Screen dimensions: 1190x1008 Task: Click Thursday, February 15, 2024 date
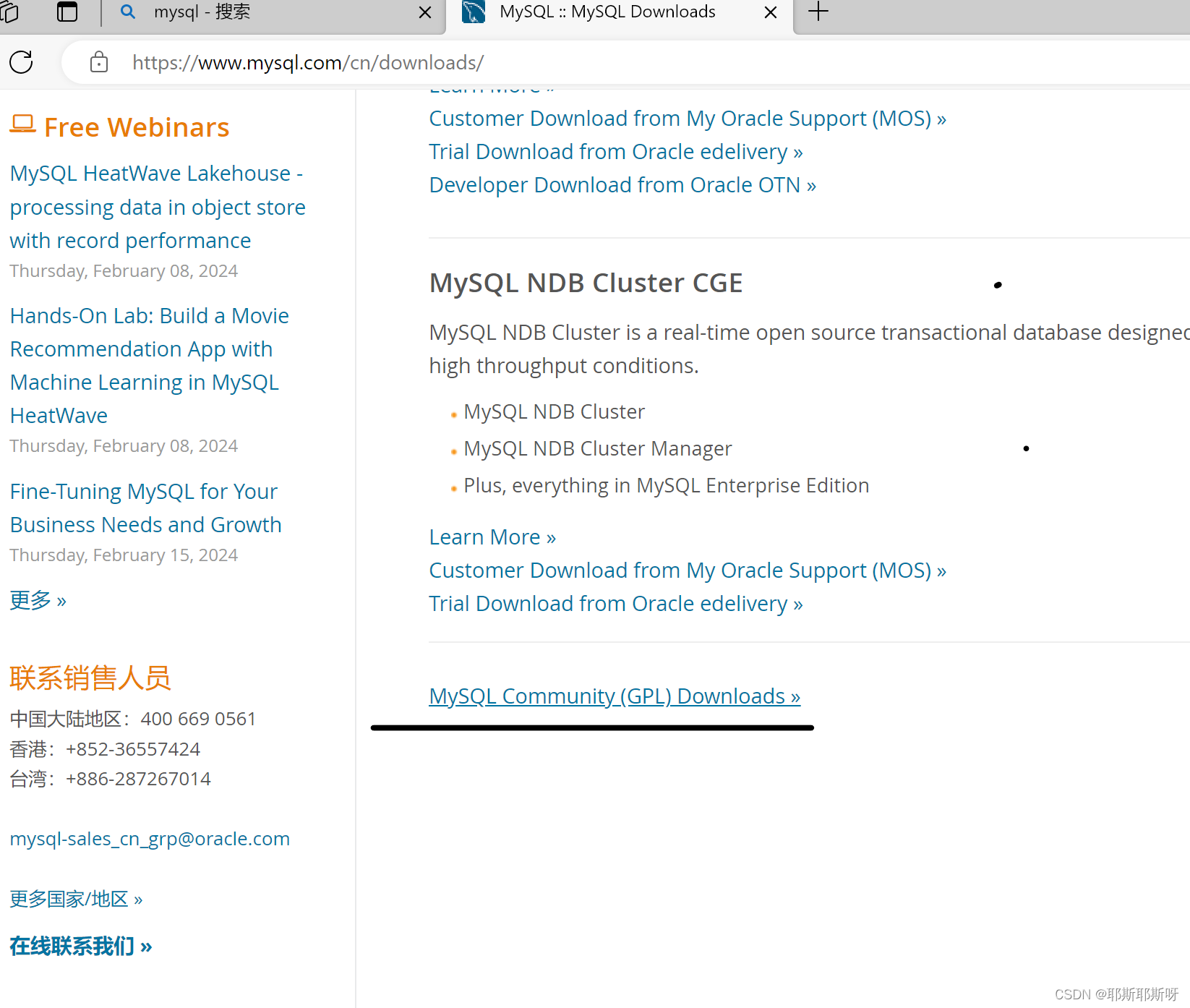(x=124, y=555)
